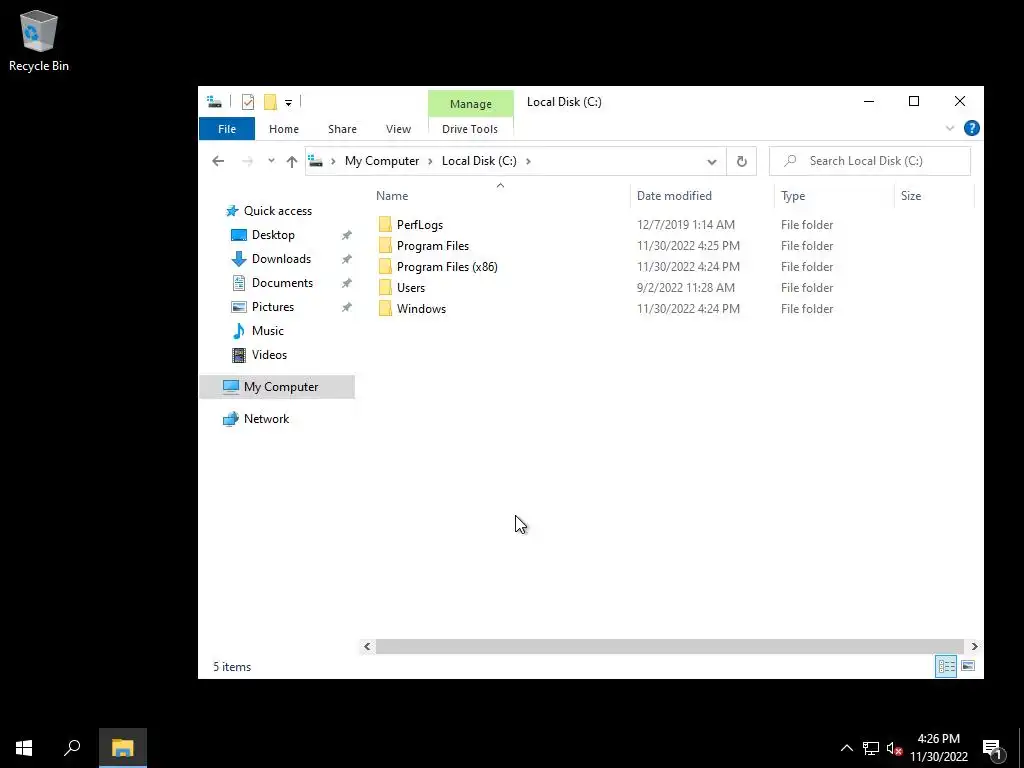This screenshot has height=768, width=1024.
Task: Open Pictures in the navigation pane
Action: (273, 307)
